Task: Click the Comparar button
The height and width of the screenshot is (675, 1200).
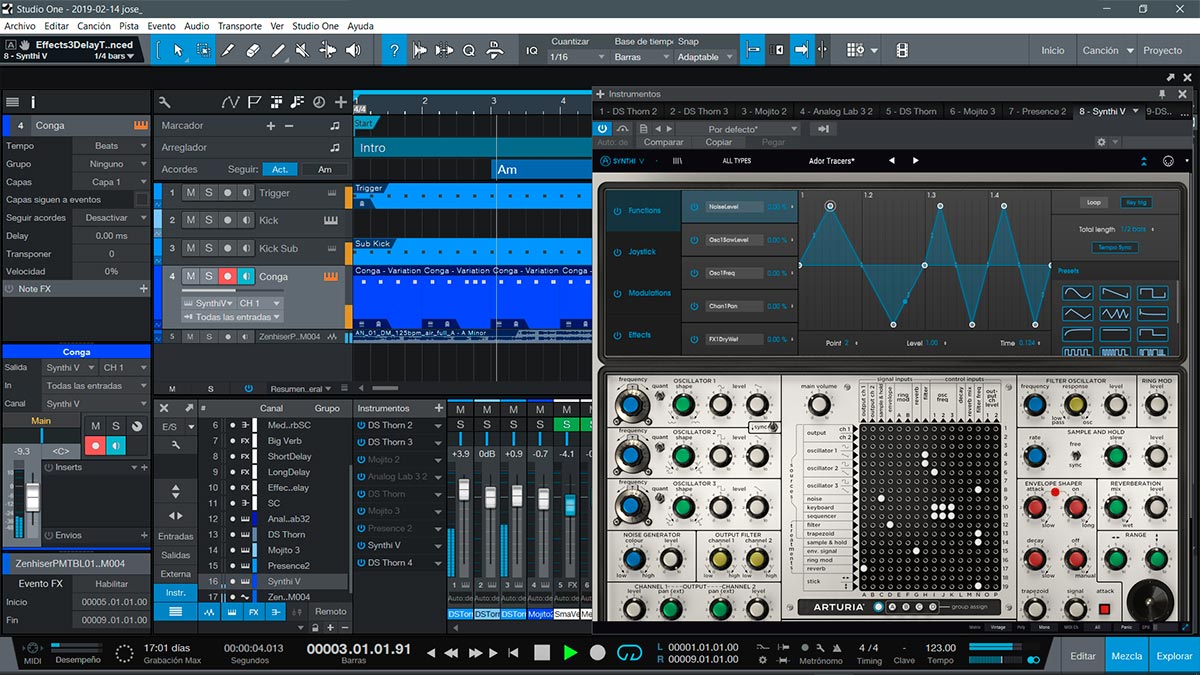Action: pyautogui.click(x=663, y=142)
